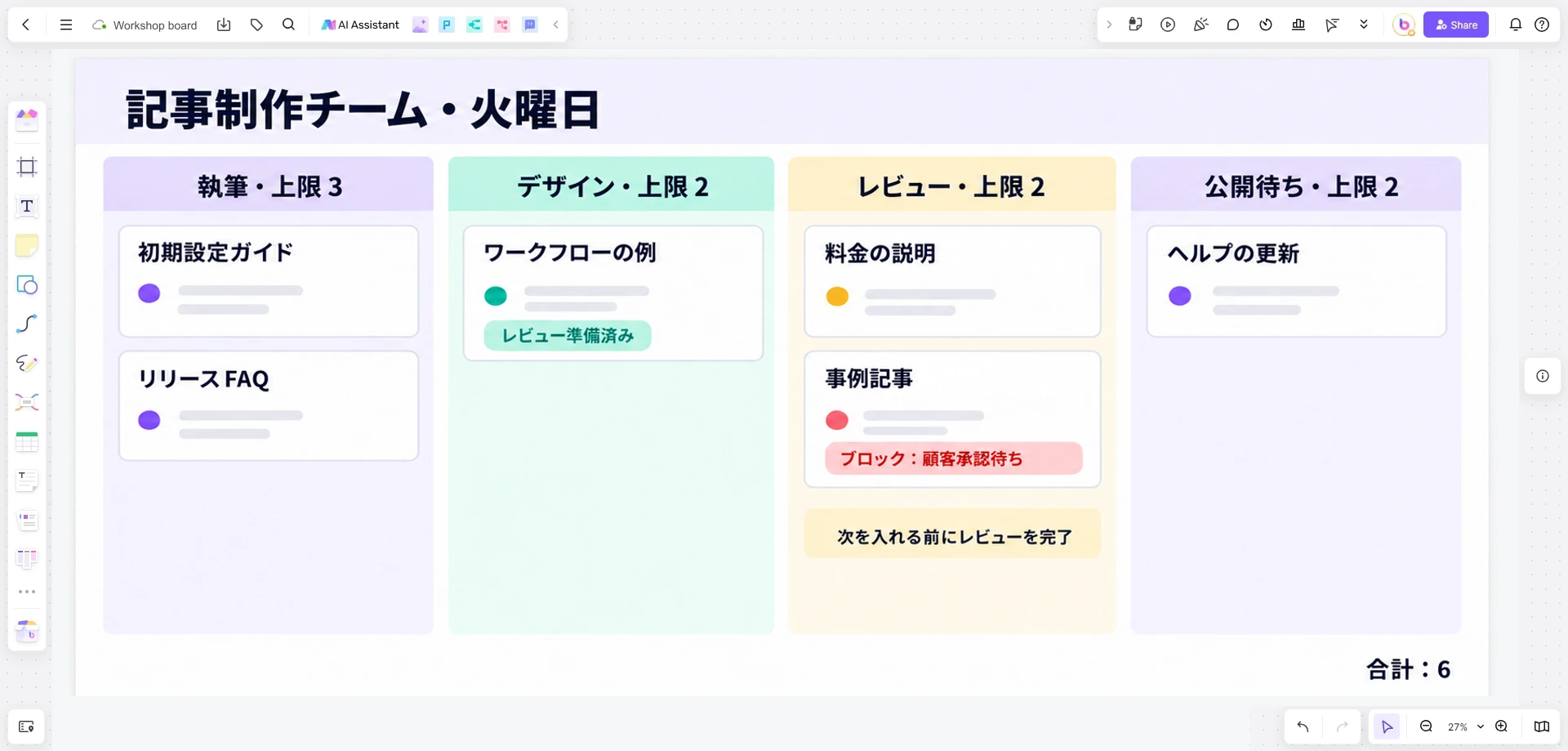
Task: Select the 次を入れる前にレビューを完了 note
Action: (x=952, y=534)
